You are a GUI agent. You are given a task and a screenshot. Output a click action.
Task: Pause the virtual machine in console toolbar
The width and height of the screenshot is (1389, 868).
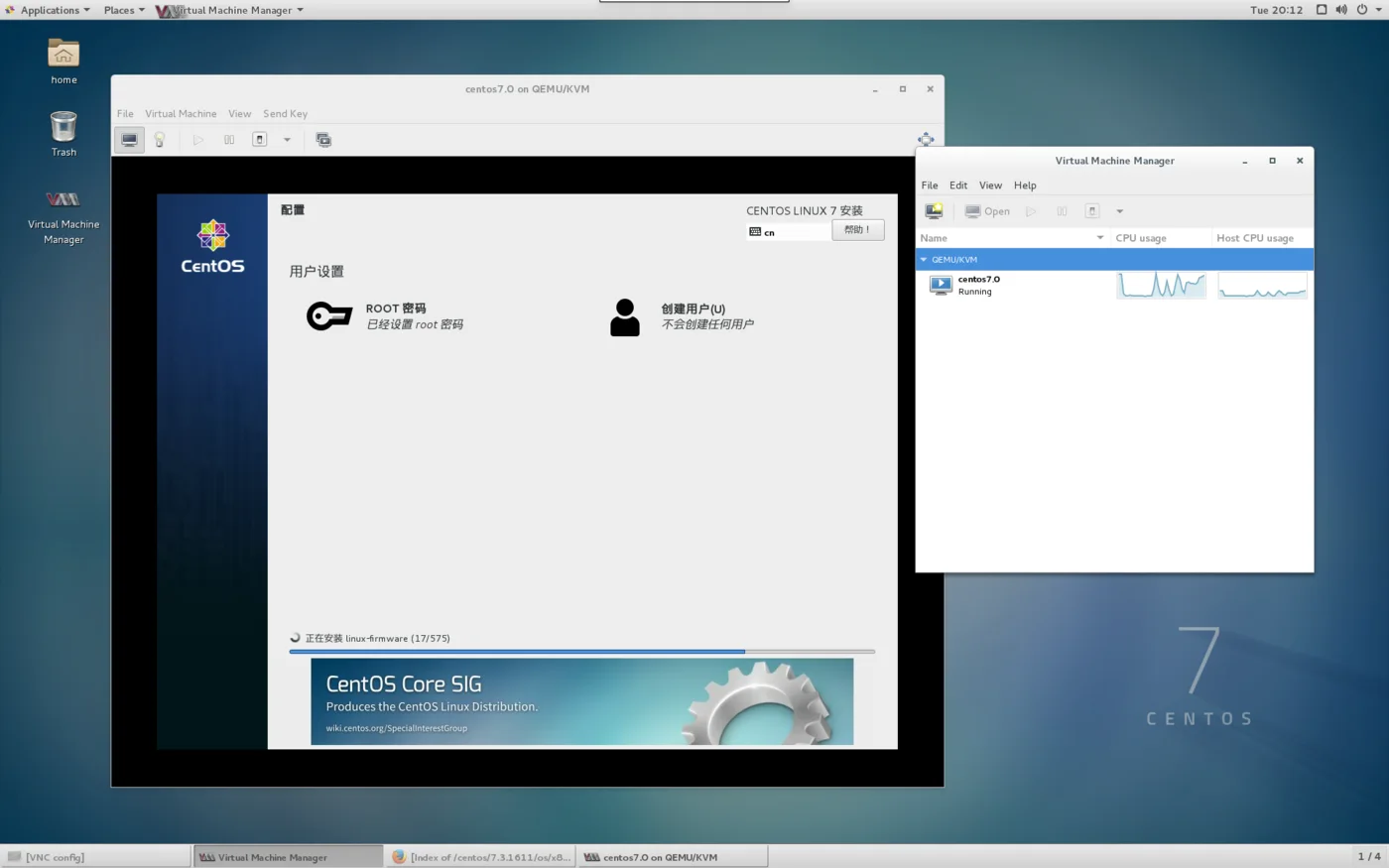(229, 140)
